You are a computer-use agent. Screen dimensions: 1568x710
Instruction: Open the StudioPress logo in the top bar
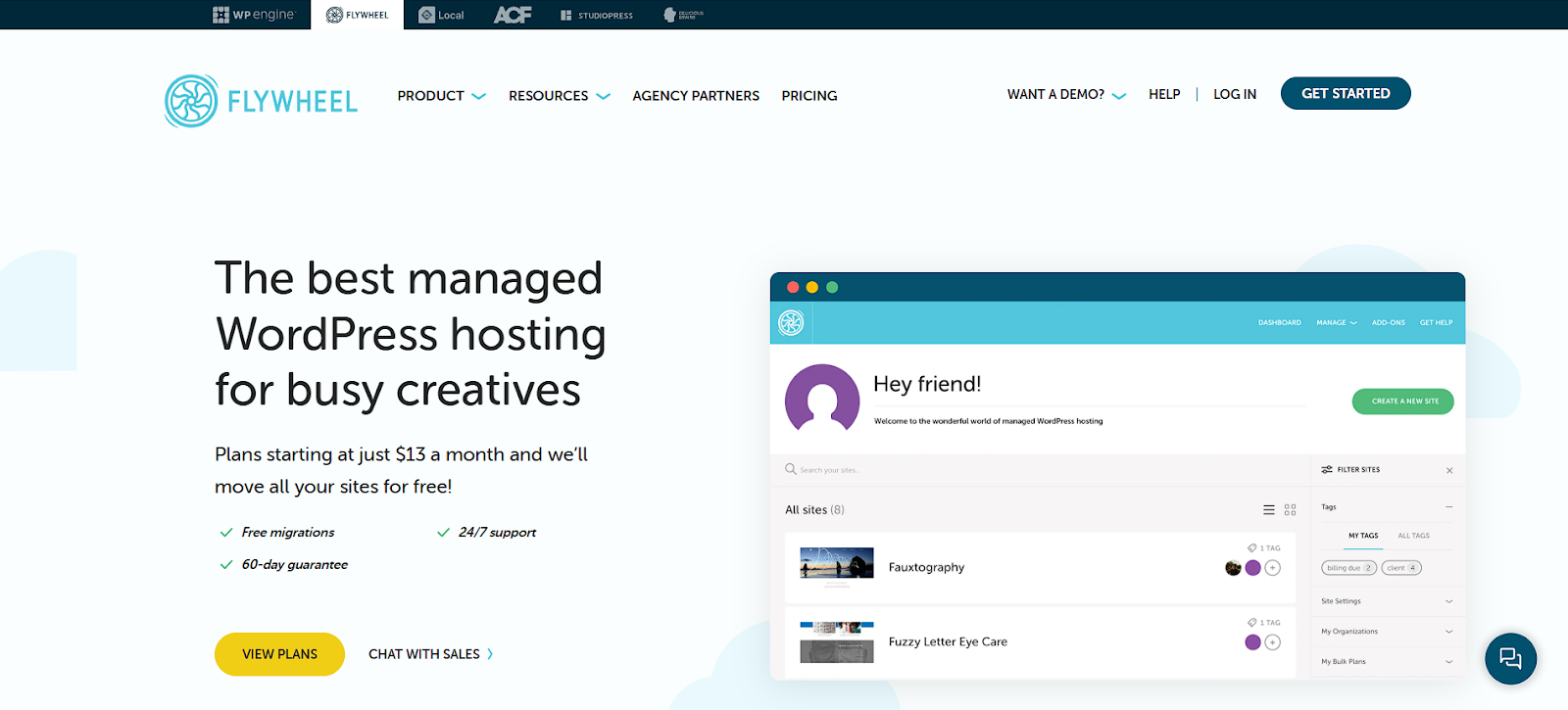pyautogui.click(x=597, y=16)
